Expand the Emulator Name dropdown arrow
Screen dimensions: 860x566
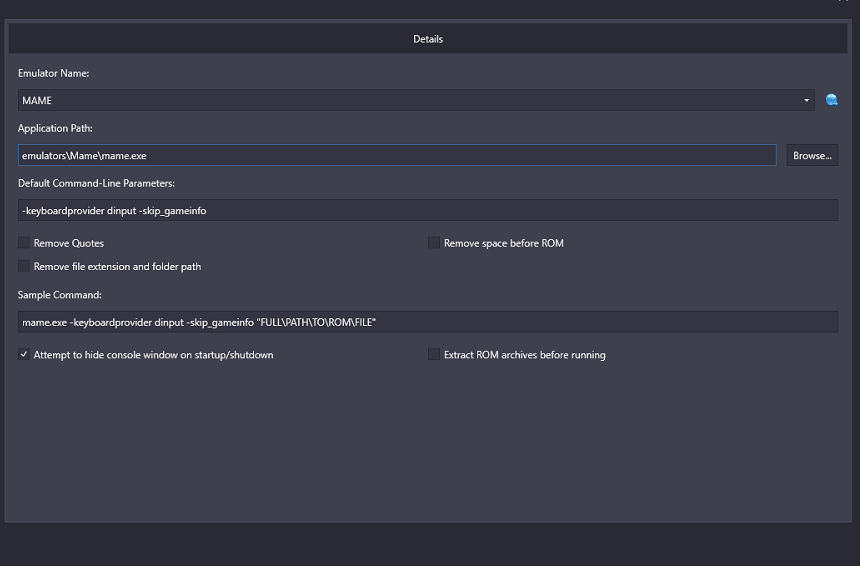tap(806, 100)
